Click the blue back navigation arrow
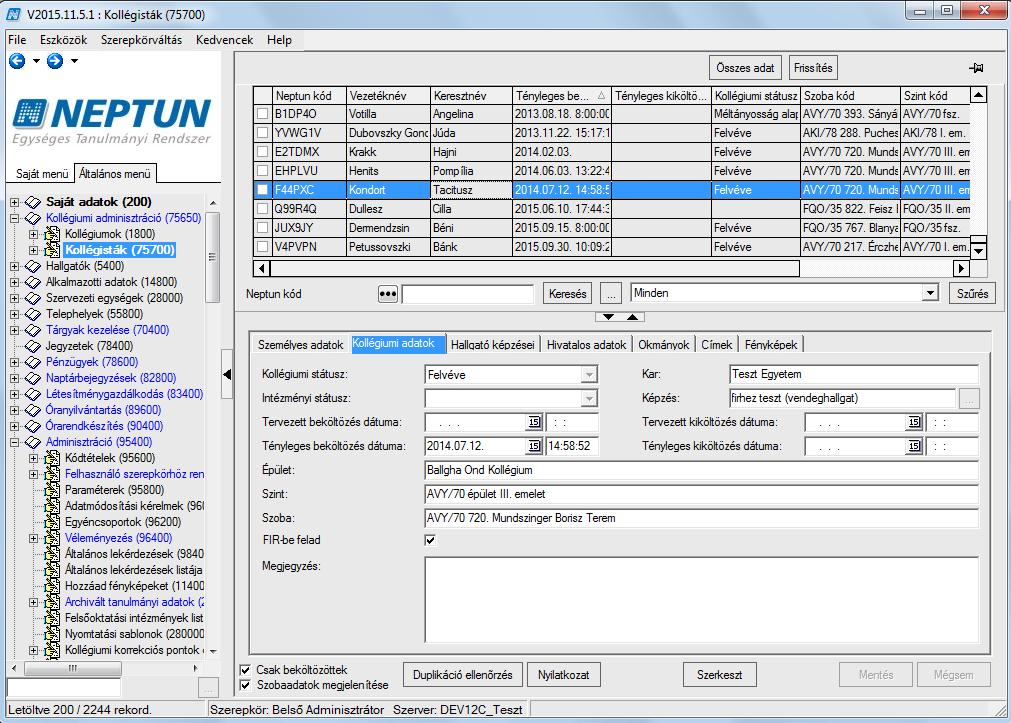 (17, 61)
